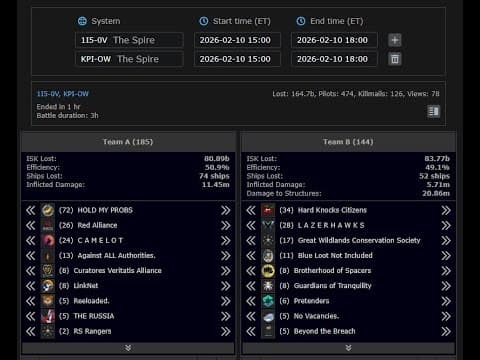Click Hard Knocks Citizens logo
The width and height of the screenshot is (480, 360).
[x=268, y=210]
